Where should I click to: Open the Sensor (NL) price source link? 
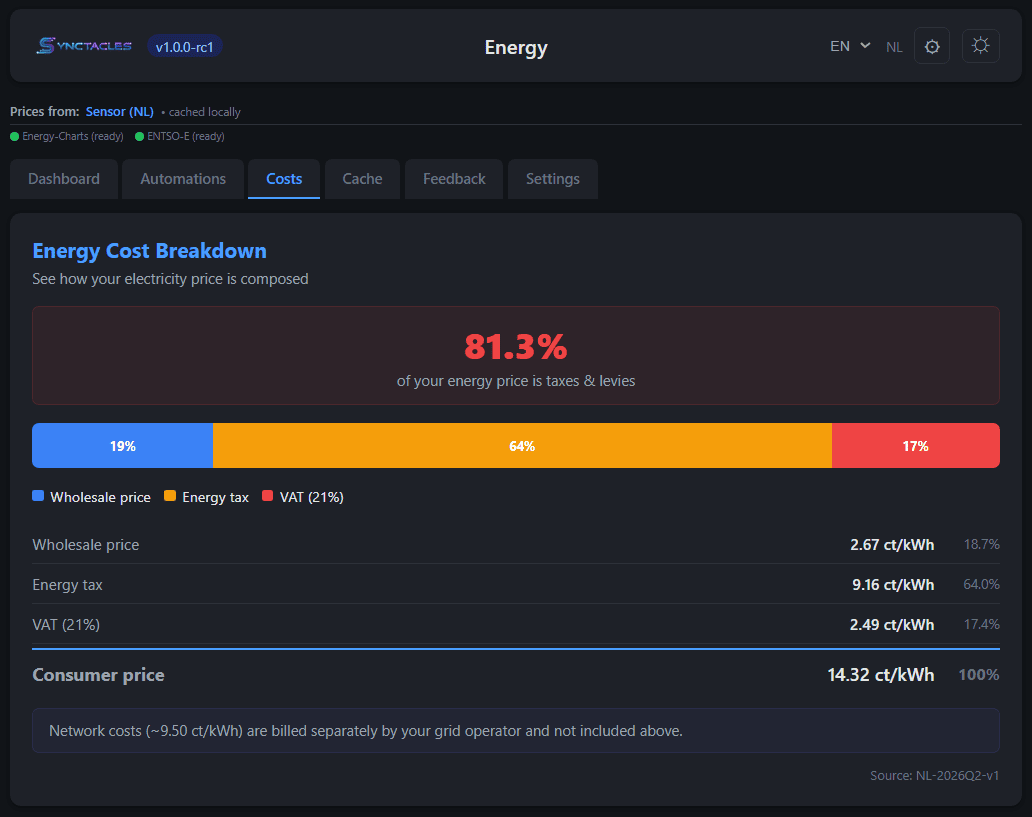[119, 111]
